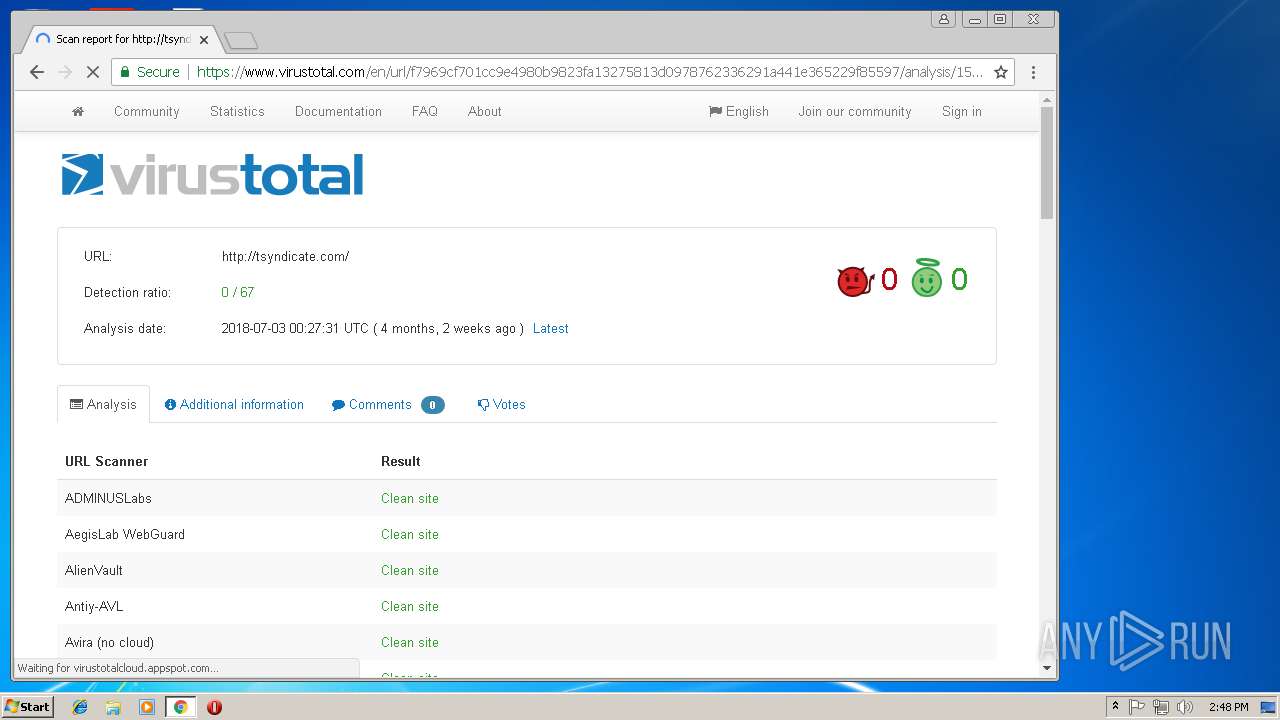1280x720 pixels.
Task: Click the action center flag tray icon
Action: click(1137, 707)
